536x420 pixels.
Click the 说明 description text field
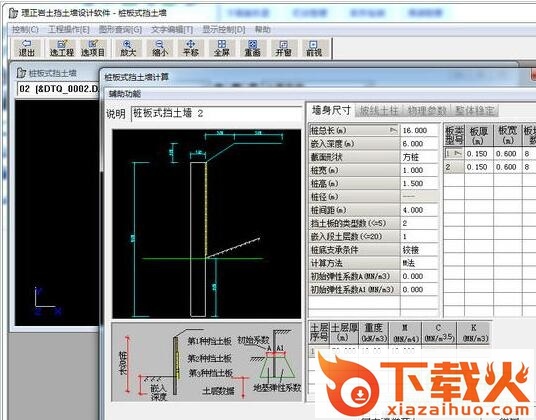pyautogui.click(x=217, y=113)
